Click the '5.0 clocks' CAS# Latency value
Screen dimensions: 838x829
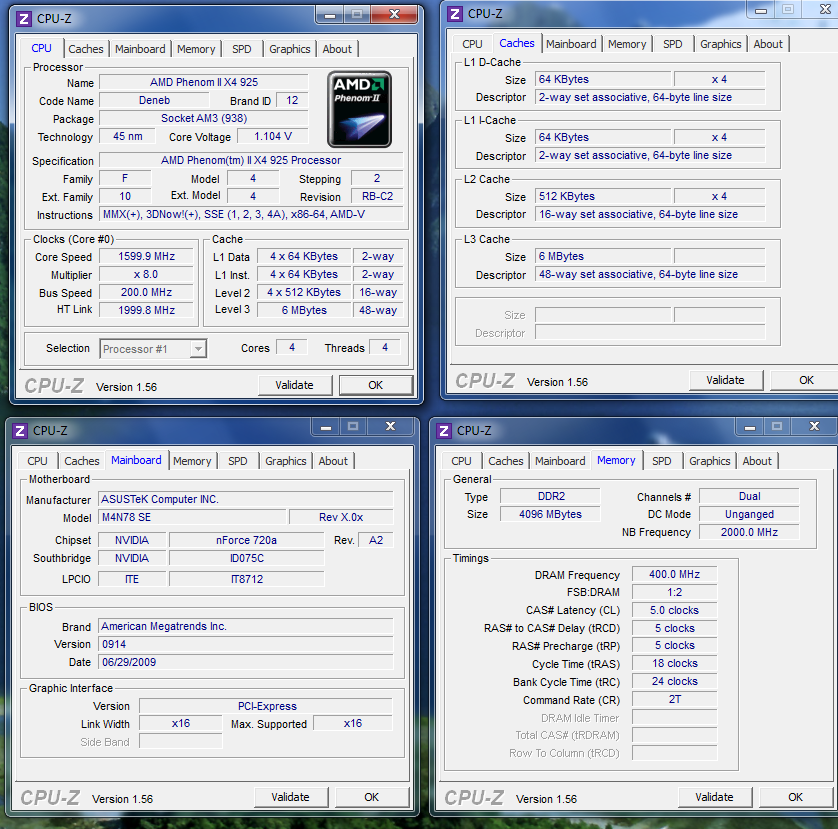pyautogui.click(x=674, y=610)
